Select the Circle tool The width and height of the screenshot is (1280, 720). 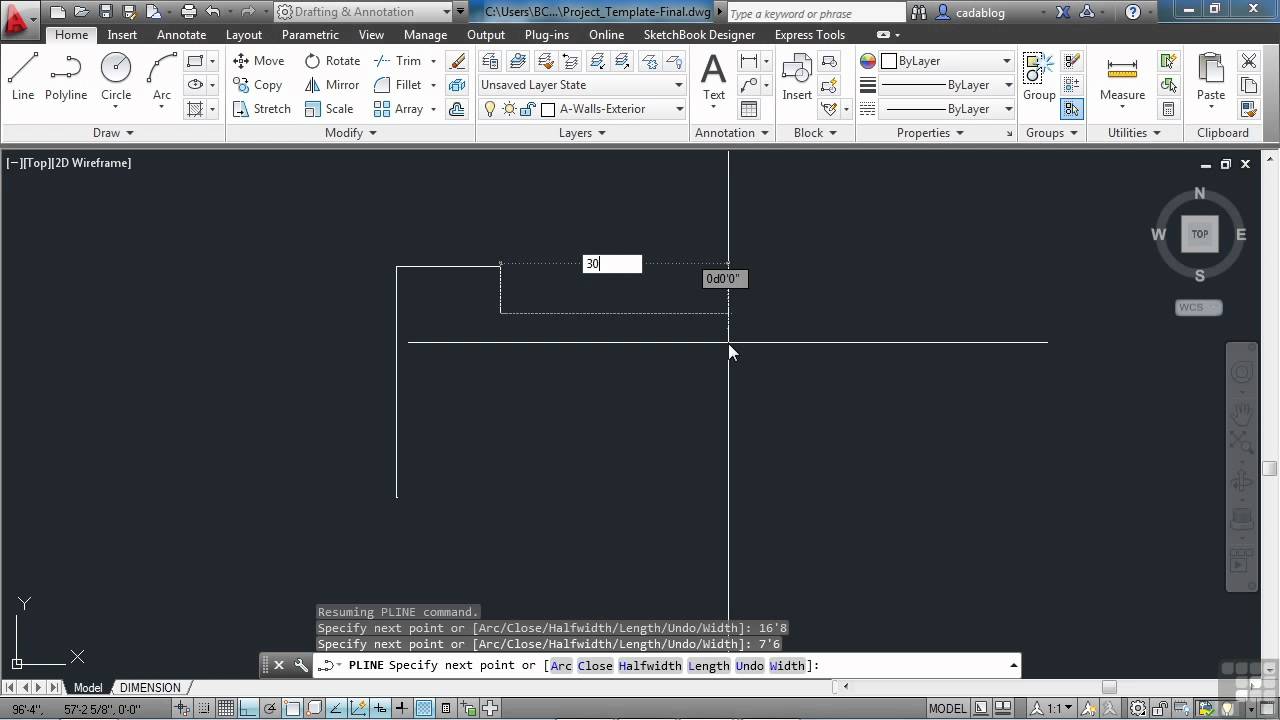116,76
